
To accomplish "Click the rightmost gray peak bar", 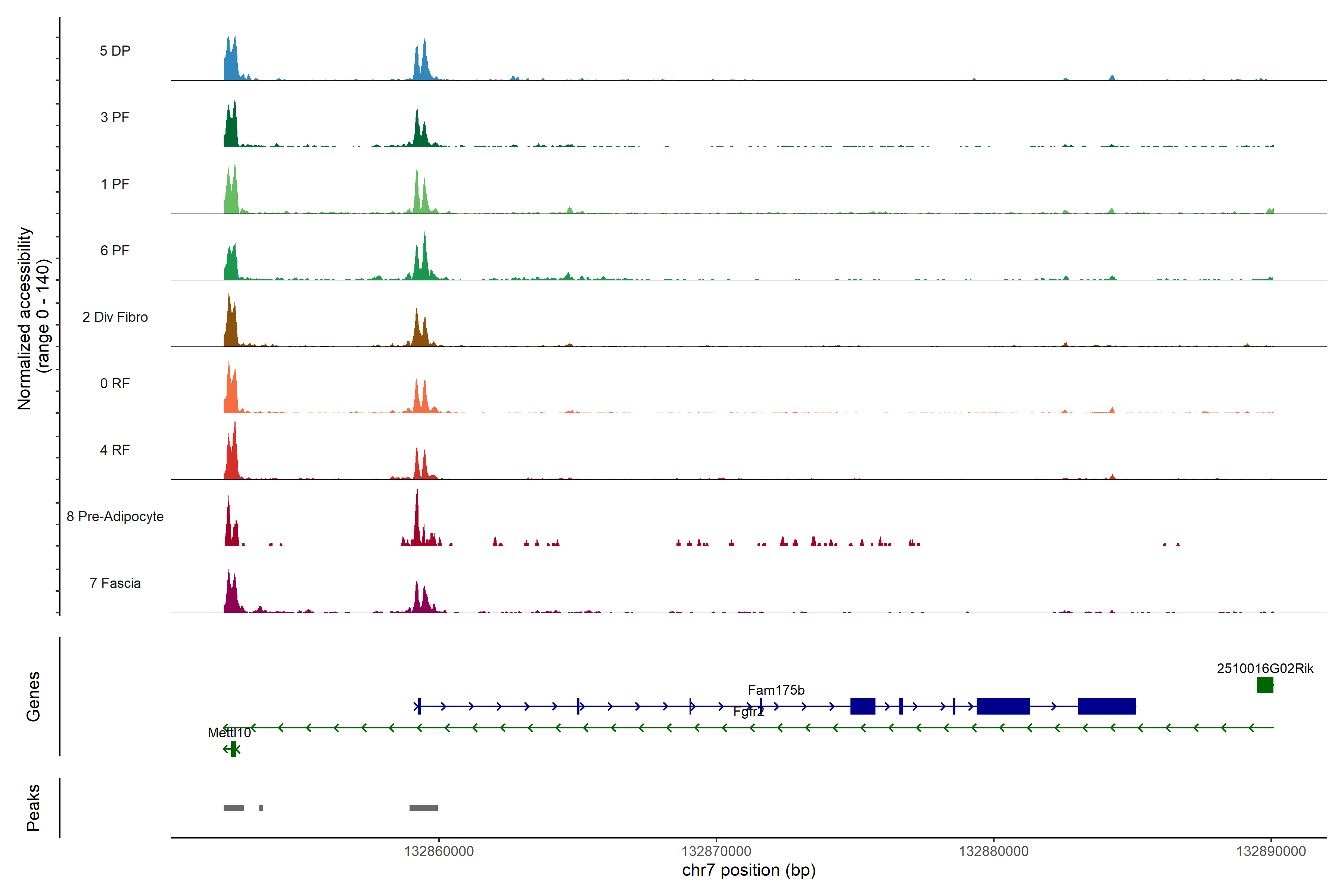I will click(423, 808).
